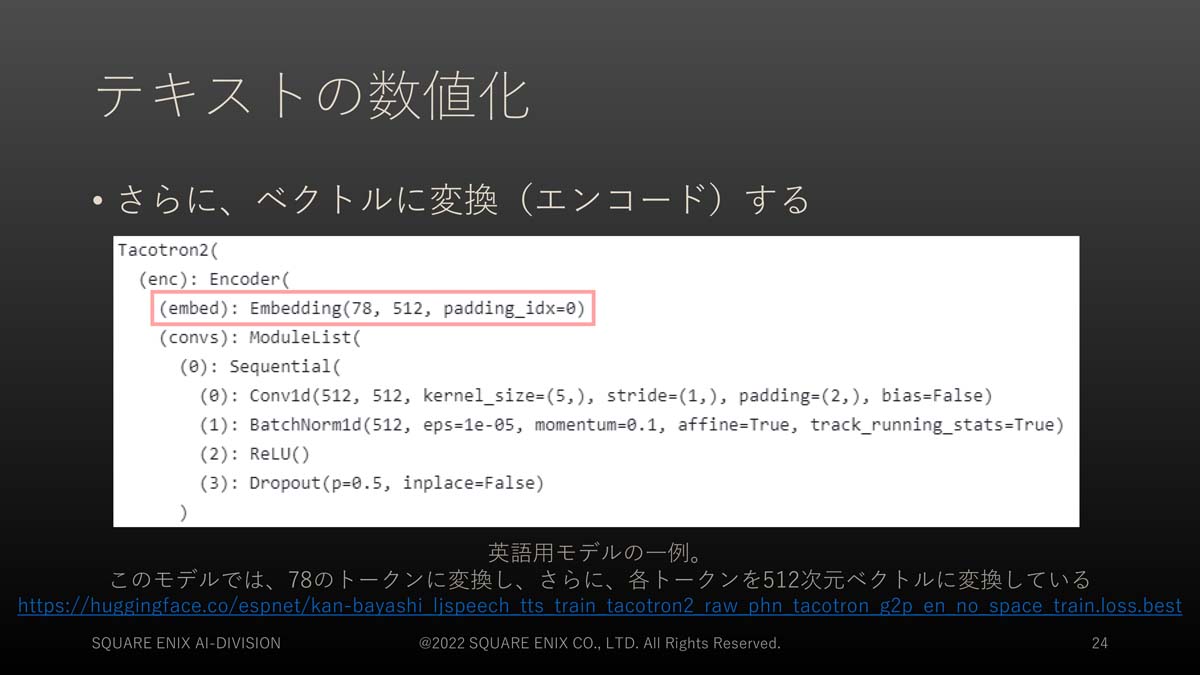The image size is (1200, 675).
Task: Click the (enc): Encoder( line
Action: [215, 279]
